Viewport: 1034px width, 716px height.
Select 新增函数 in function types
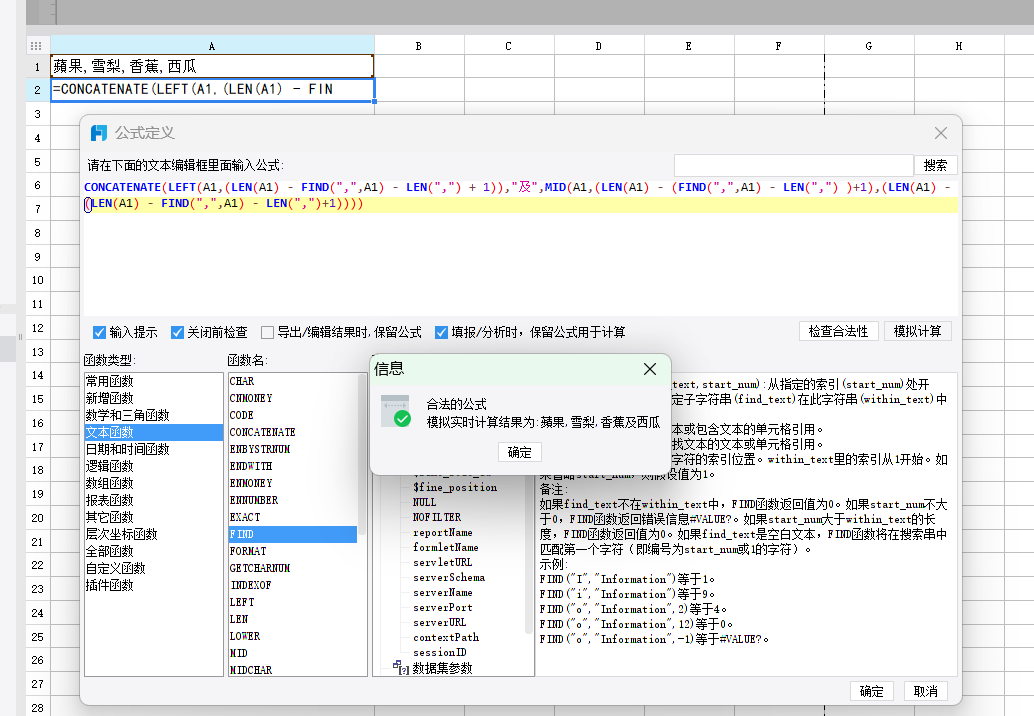(x=154, y=398)
